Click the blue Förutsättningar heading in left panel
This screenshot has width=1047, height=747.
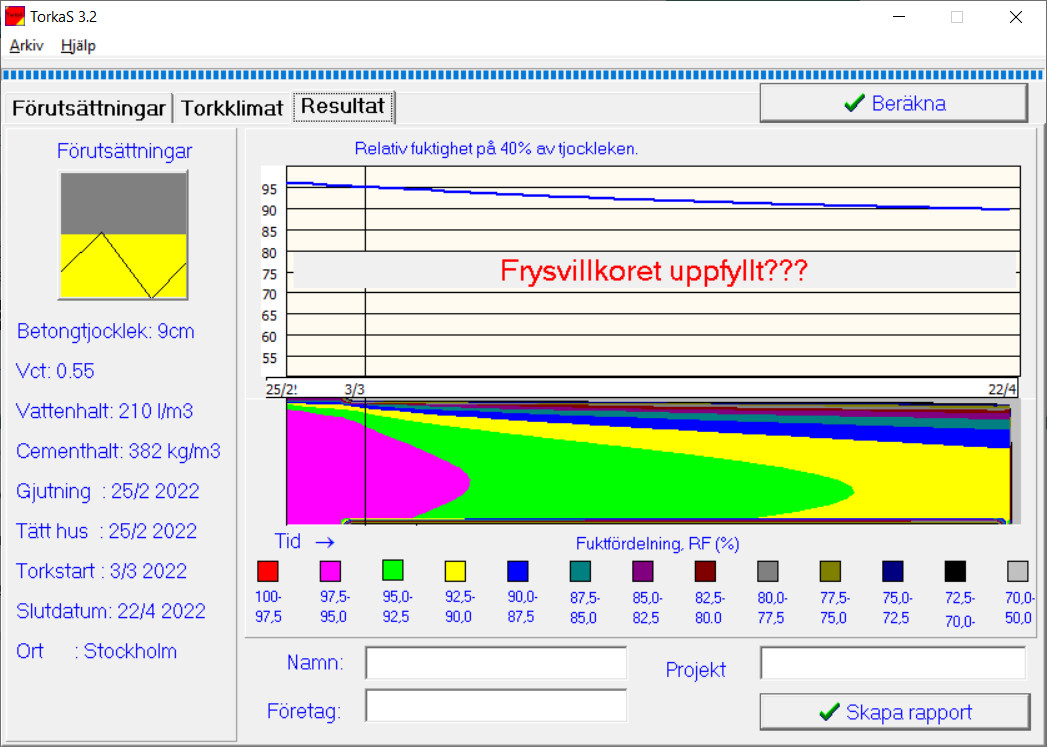pyautogui.click(x=124, y=151)
